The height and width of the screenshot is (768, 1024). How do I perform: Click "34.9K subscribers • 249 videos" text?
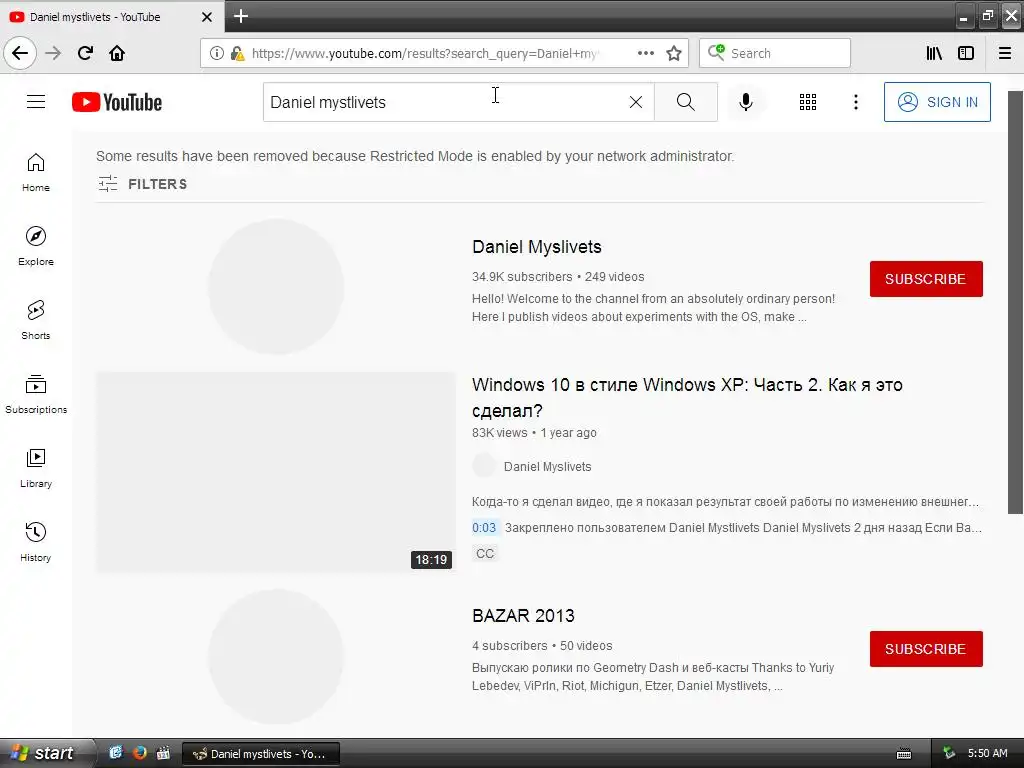pos(558,277)
